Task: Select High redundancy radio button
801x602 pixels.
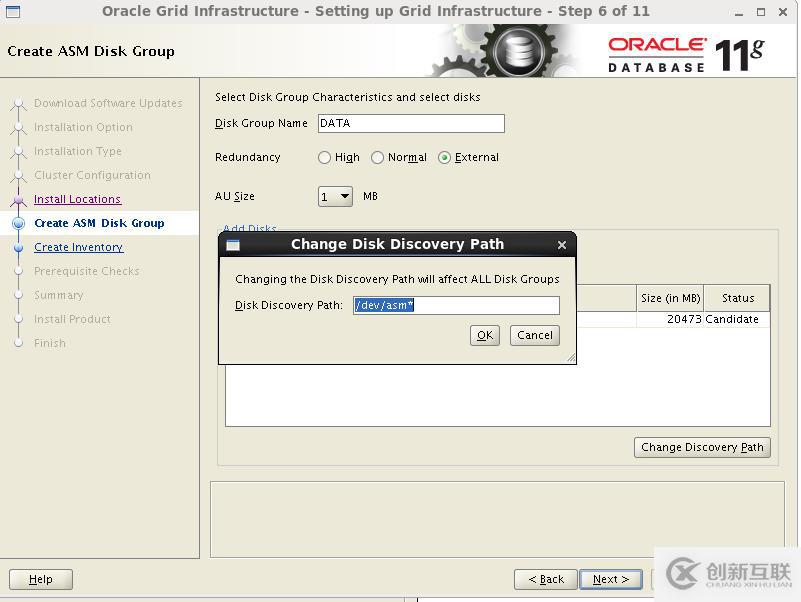Action: [324, 157]
